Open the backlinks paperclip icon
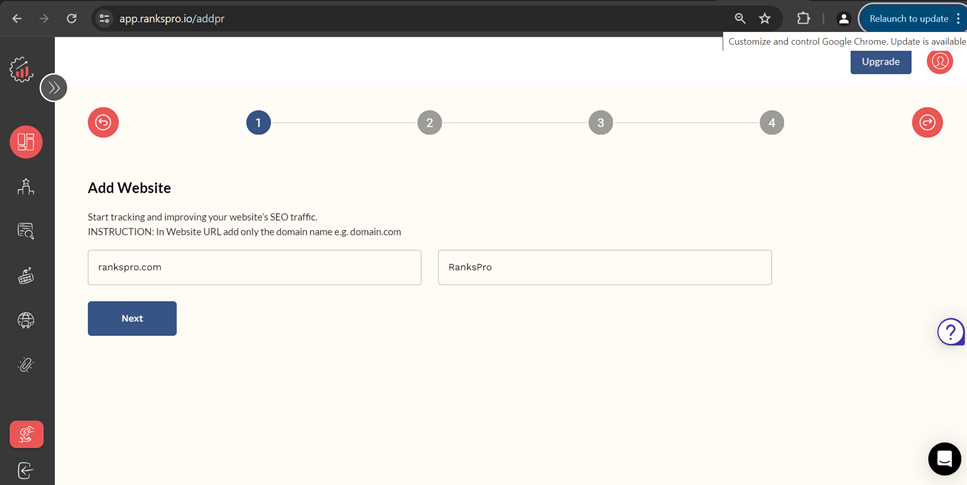The height and width of the screenshot is (485, 967). coord(26,365)
